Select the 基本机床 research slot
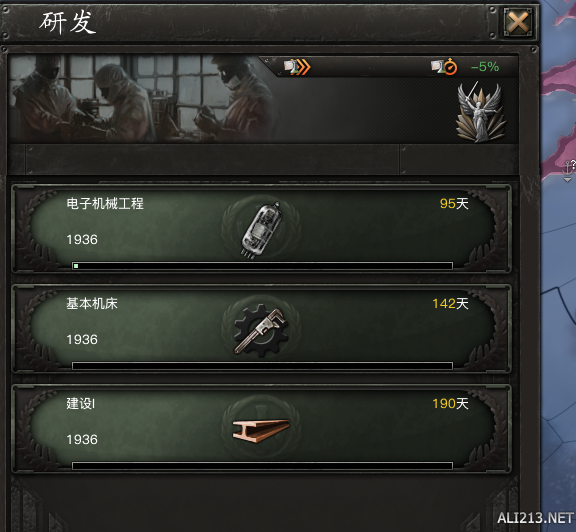Image resolution: width=576 pixels, height=532 pixels. (x=261, y=330)
